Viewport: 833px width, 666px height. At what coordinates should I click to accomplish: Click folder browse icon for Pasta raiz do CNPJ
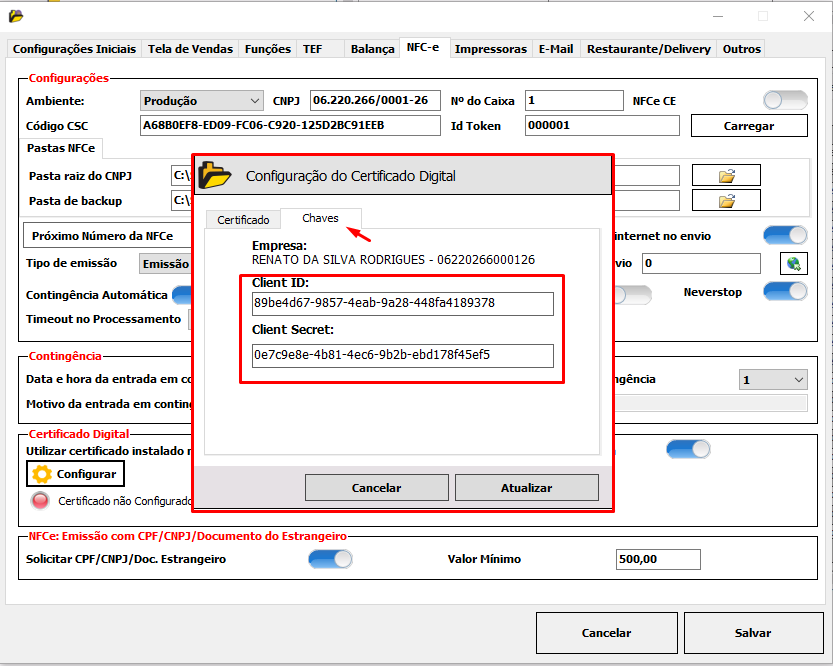pyautogui.click(x=726, y=176)
